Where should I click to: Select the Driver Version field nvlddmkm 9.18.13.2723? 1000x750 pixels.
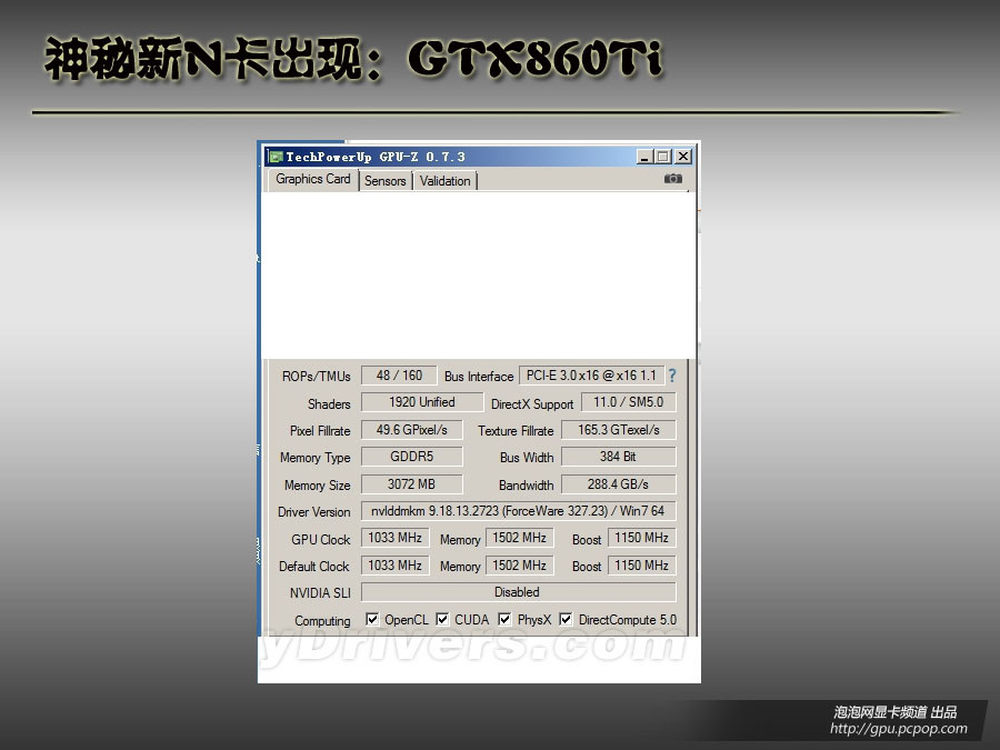518,511
